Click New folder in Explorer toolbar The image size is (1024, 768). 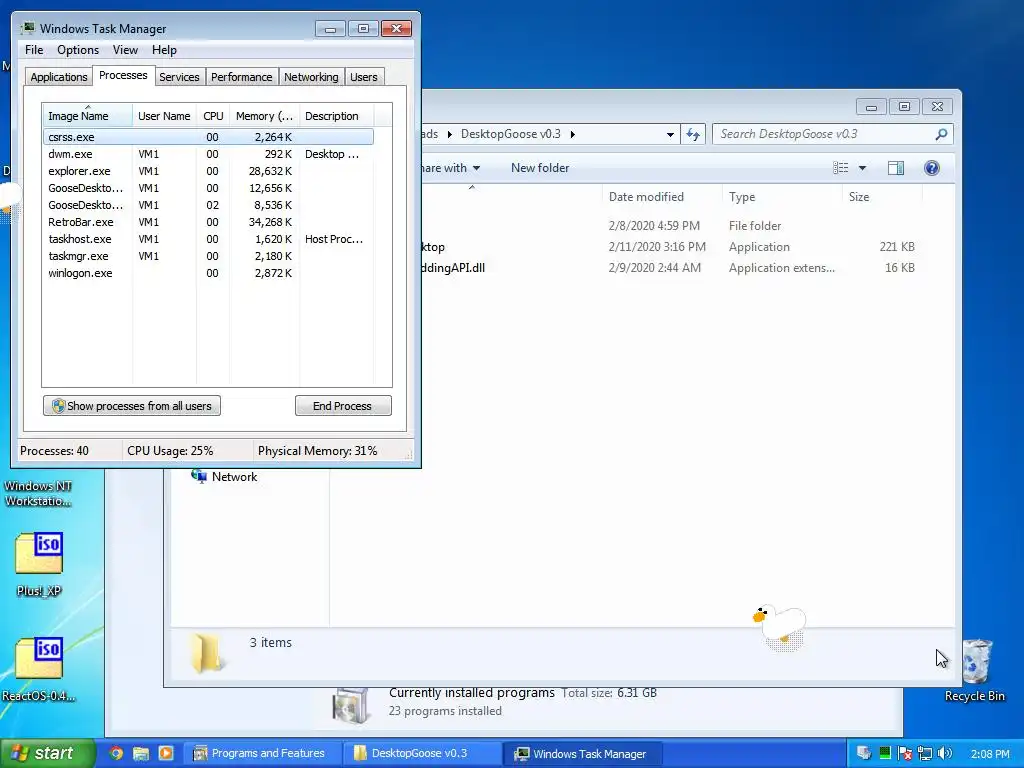[540, 168]
